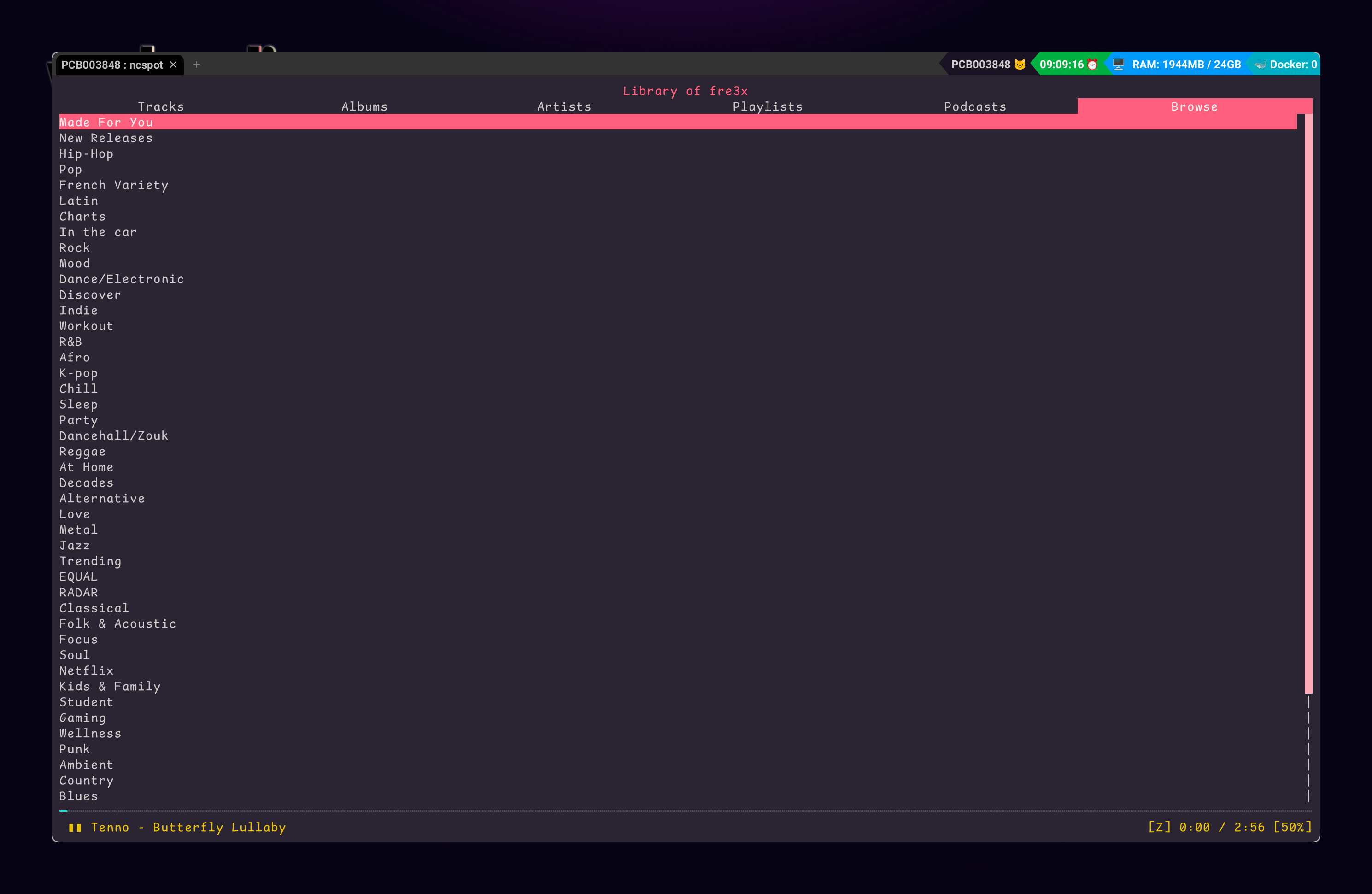1372x894 pixels.
Task: Click the cat icon next to PCB003848
Action: click(1020, 65)
